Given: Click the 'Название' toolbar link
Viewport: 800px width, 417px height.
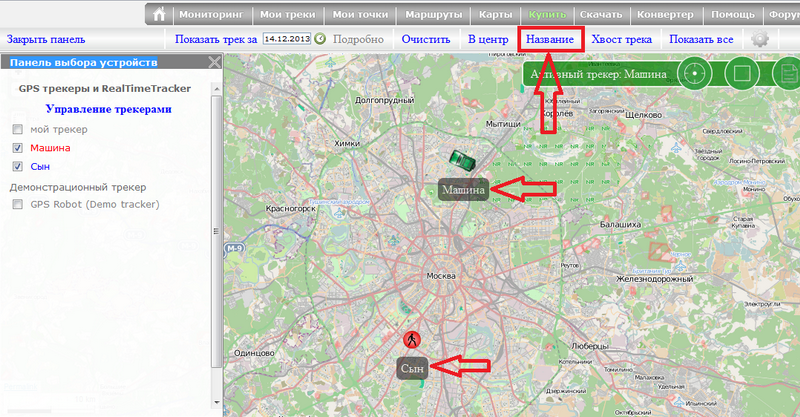Looking at the screenshot, I should coord(550,40).
